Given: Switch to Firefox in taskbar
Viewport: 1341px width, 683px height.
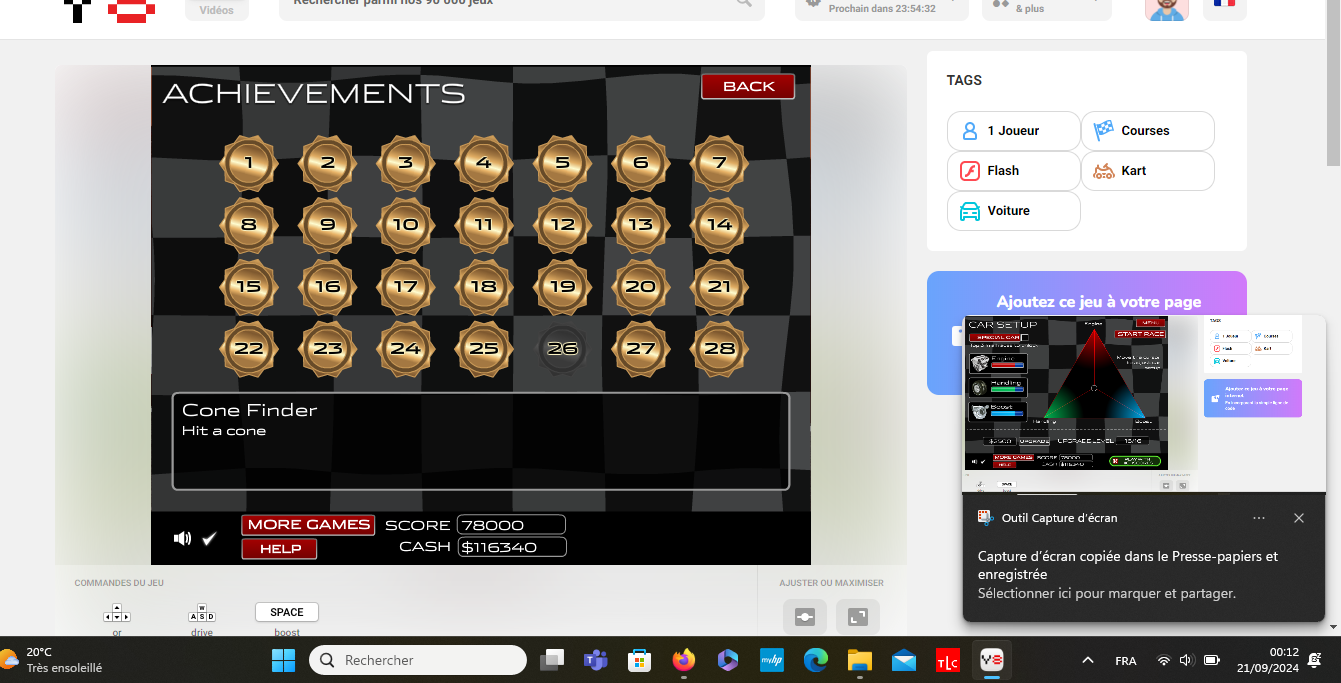Looking at the screenshot, I should 684,660.
